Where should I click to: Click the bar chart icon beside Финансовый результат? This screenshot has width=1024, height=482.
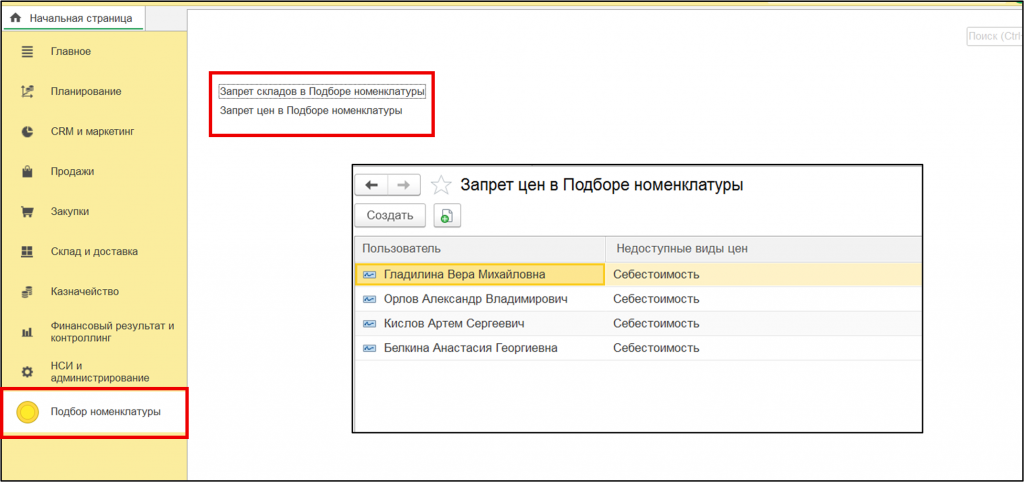point(27,332)
